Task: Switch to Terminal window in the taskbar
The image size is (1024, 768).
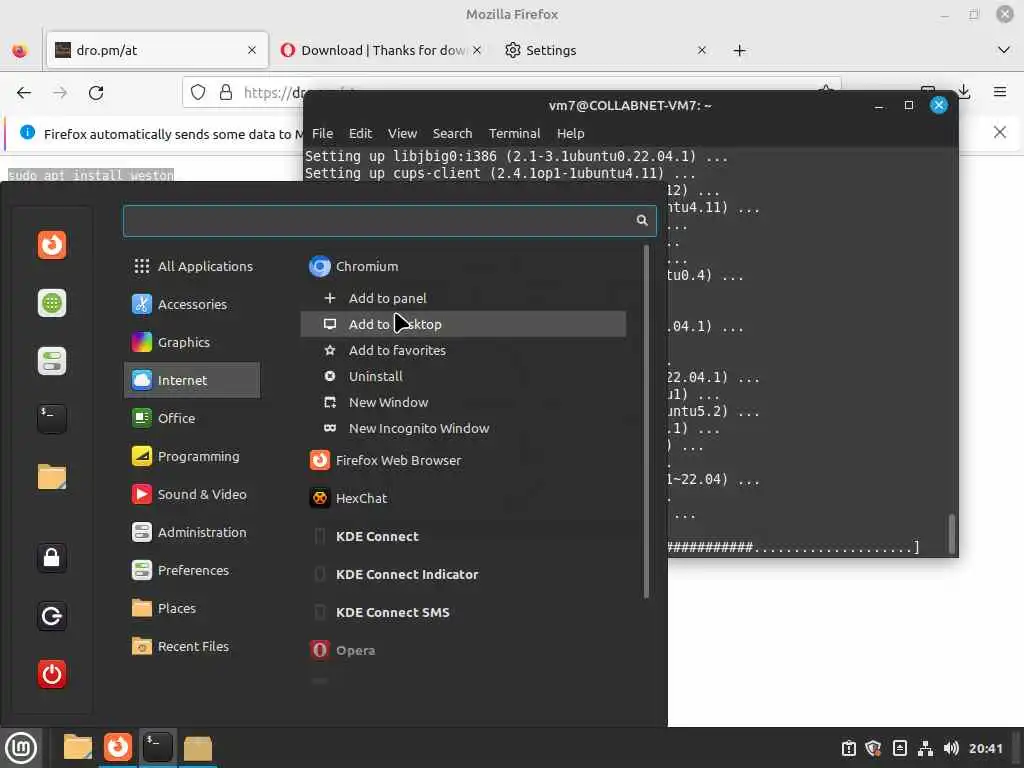Action: click(x=157, y=747)
